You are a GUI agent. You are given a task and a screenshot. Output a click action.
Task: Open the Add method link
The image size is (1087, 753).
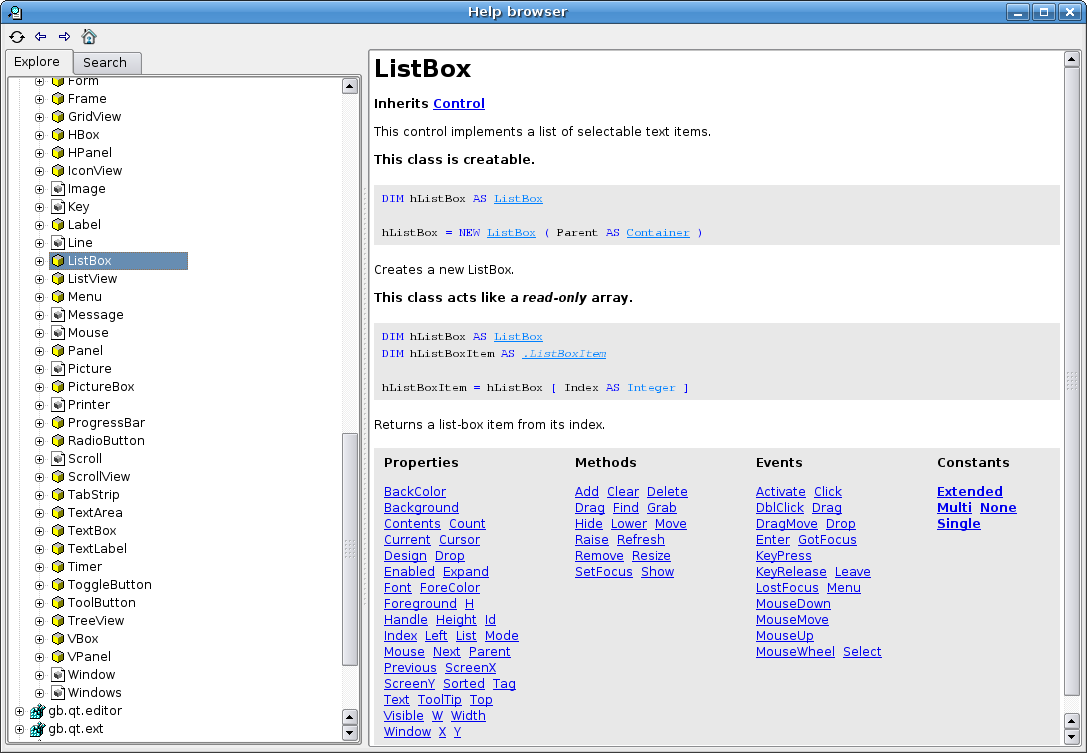tap(586, 492)
